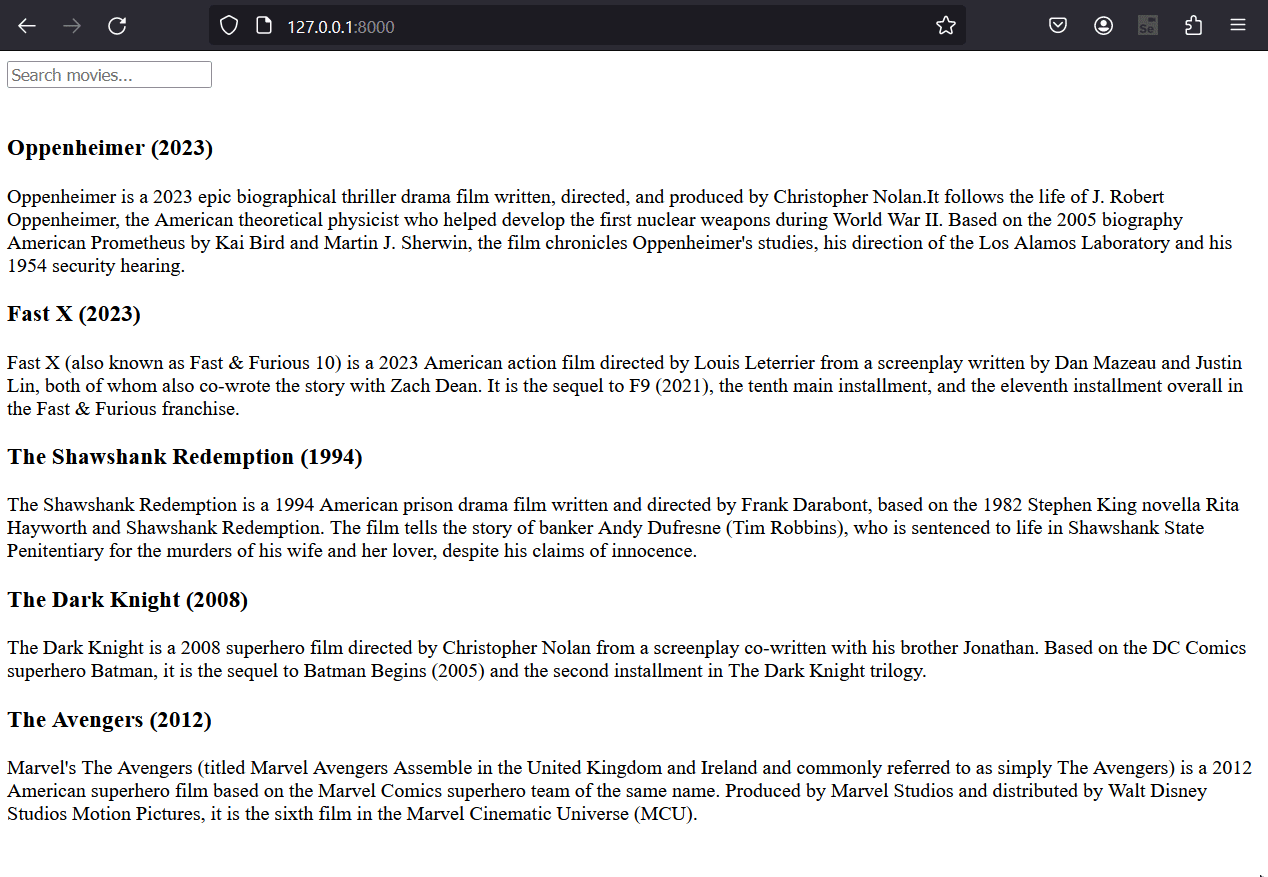Select the Fast X (2023) heading
The width and height of the screenshot is (1268, 877).
coord(74,314)
